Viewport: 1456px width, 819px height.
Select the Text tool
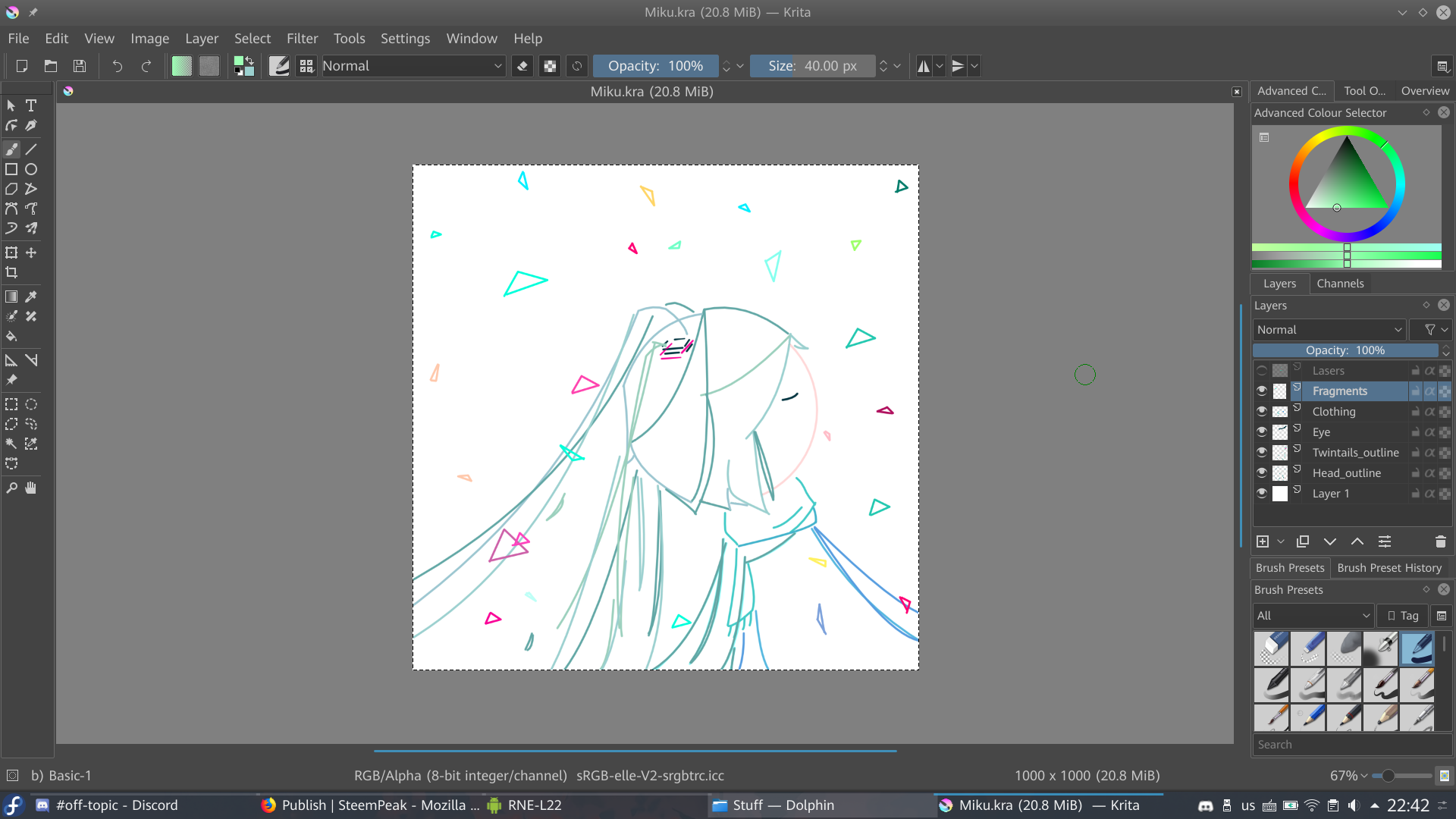[31, 105]
